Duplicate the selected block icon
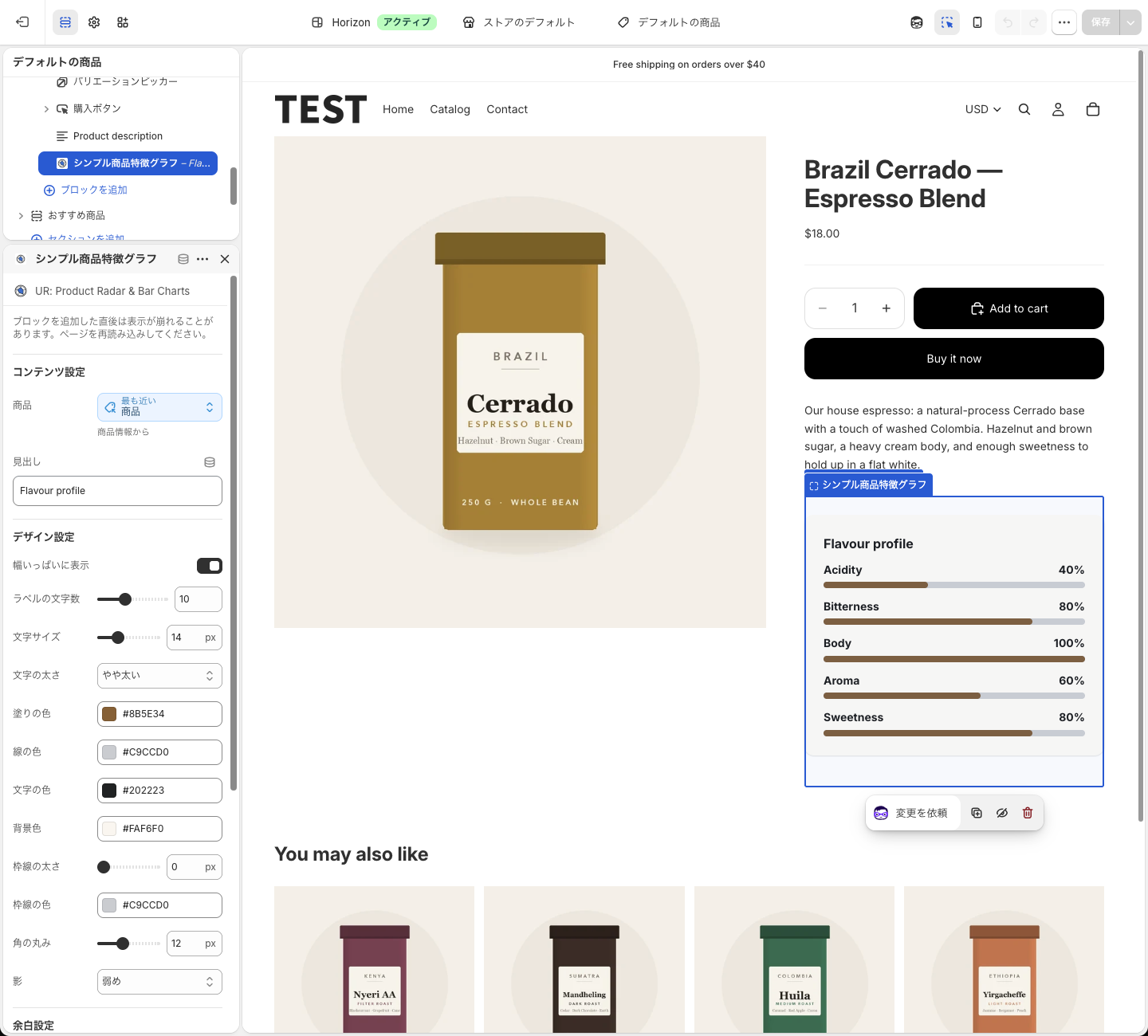Viewport: 1148px width, 1036px height. tap(977, 813)
